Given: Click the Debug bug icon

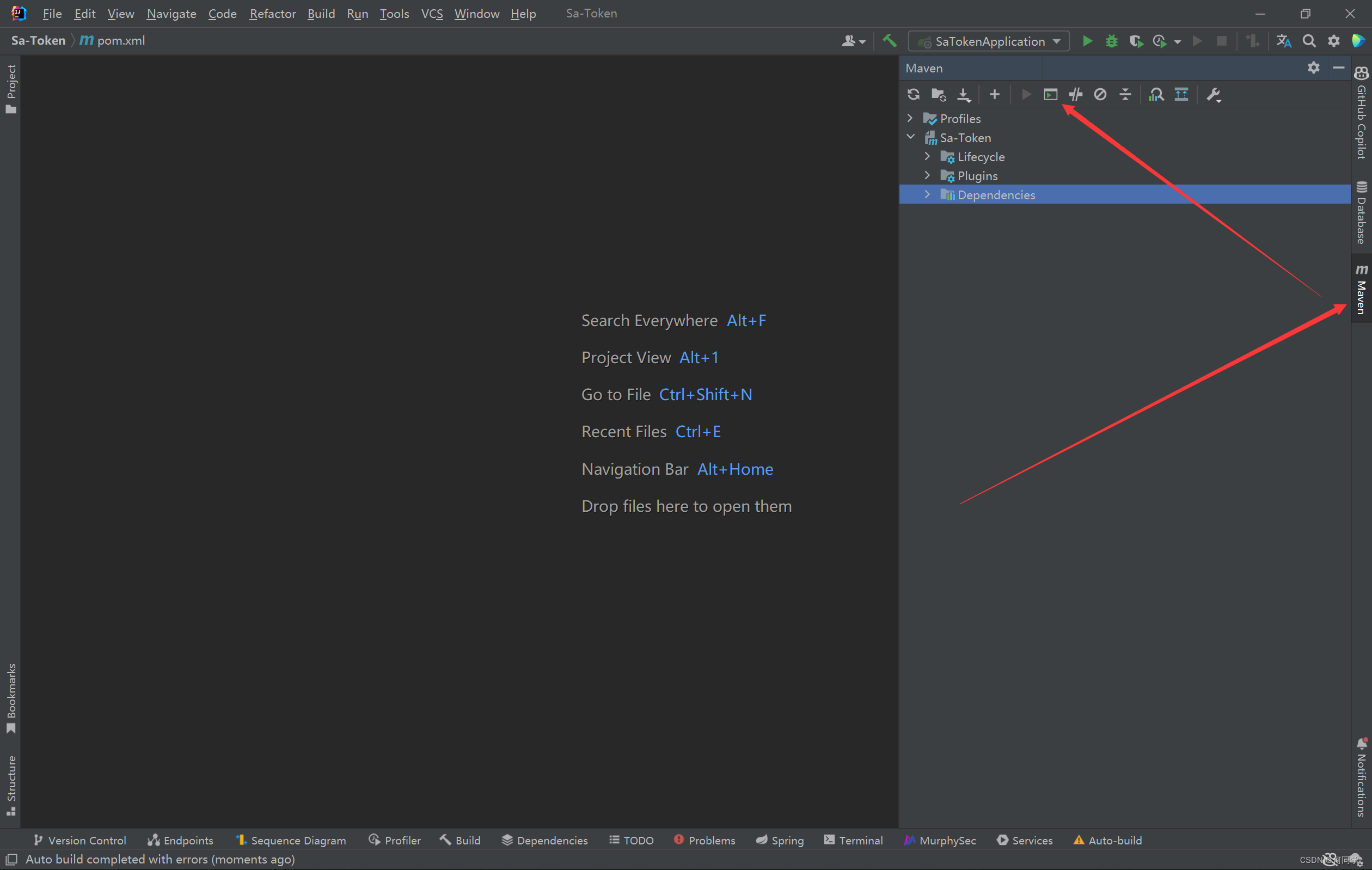Looking at the screenshot, I should tap(1111, 41).
